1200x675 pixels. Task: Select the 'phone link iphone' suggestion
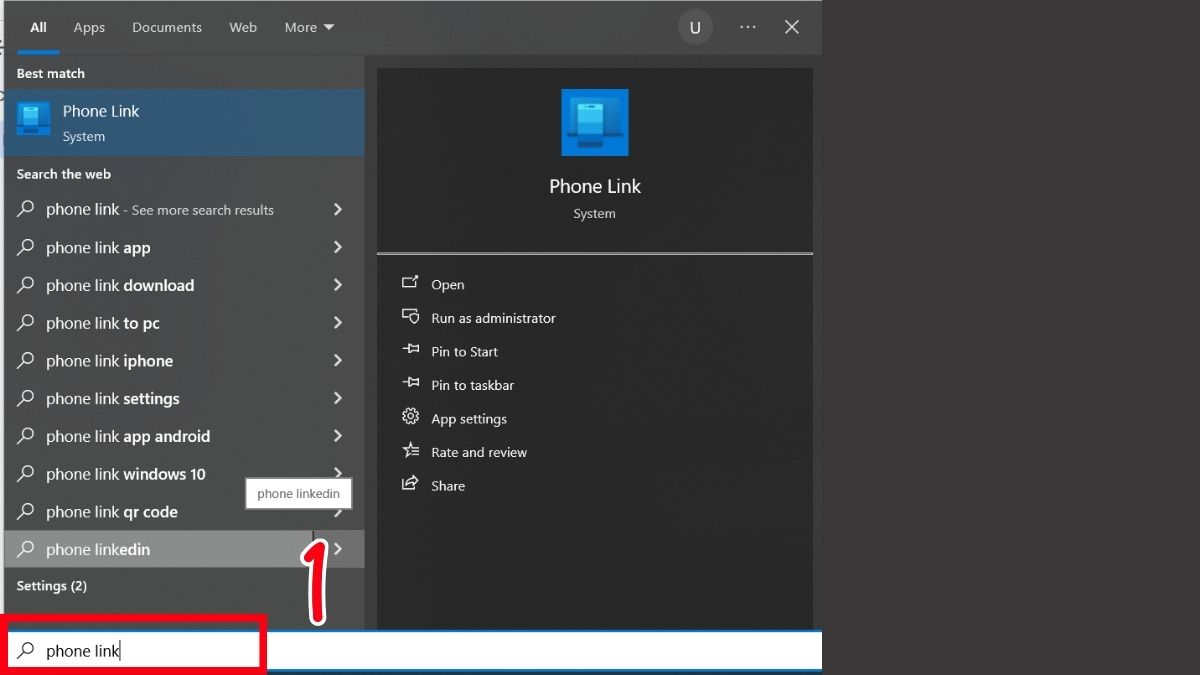click(184, 361)
